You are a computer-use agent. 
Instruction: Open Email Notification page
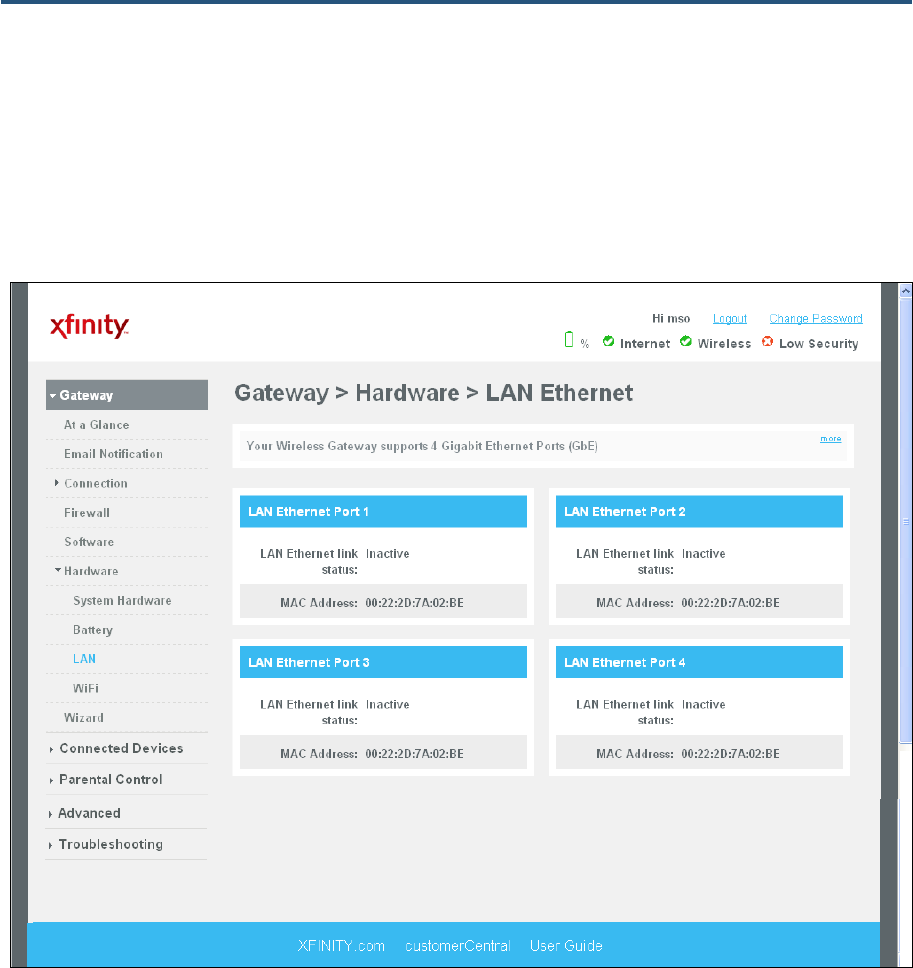[x=114, y=454]
